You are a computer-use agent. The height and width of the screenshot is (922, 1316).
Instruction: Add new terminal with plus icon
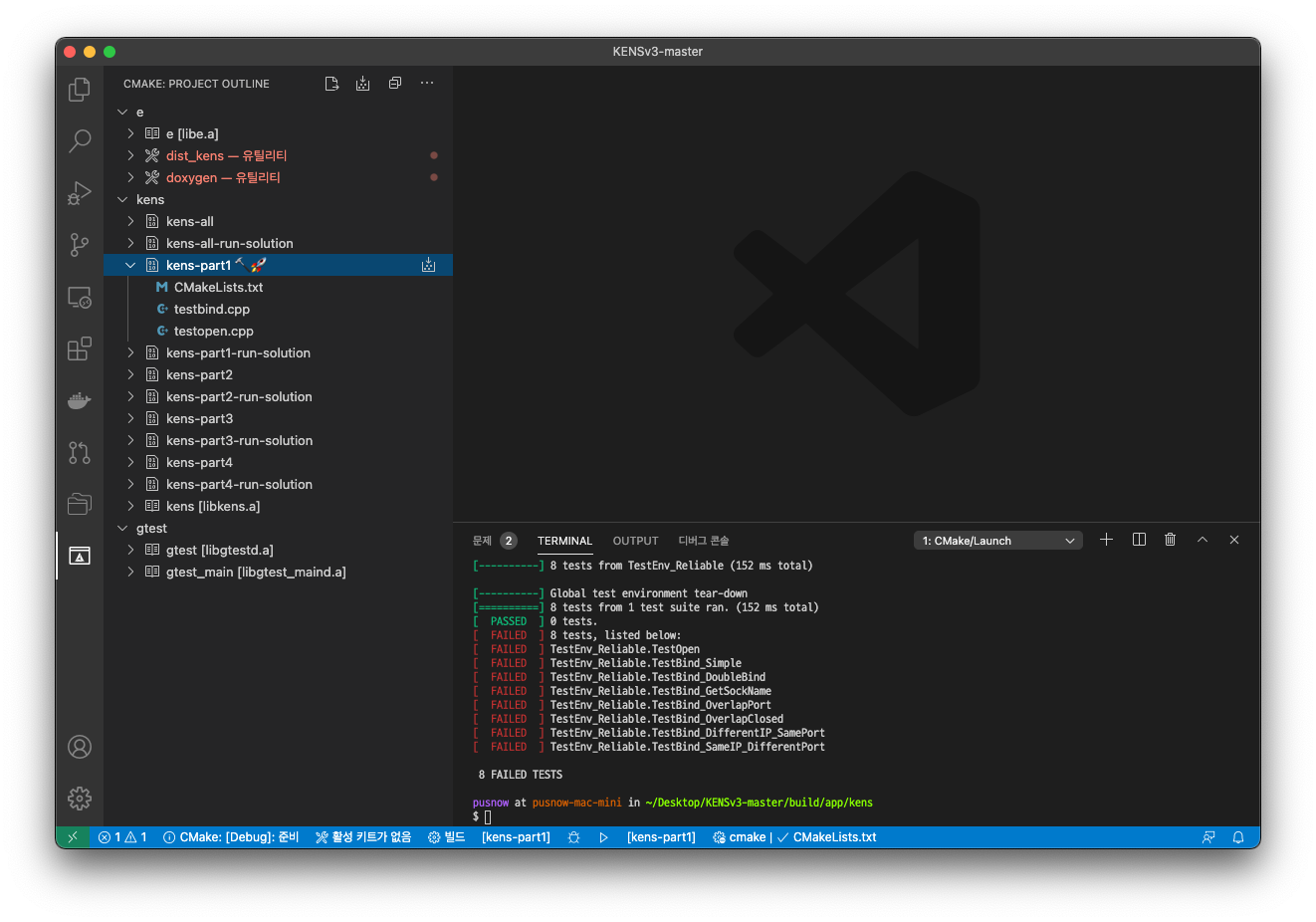point(1106,540)
